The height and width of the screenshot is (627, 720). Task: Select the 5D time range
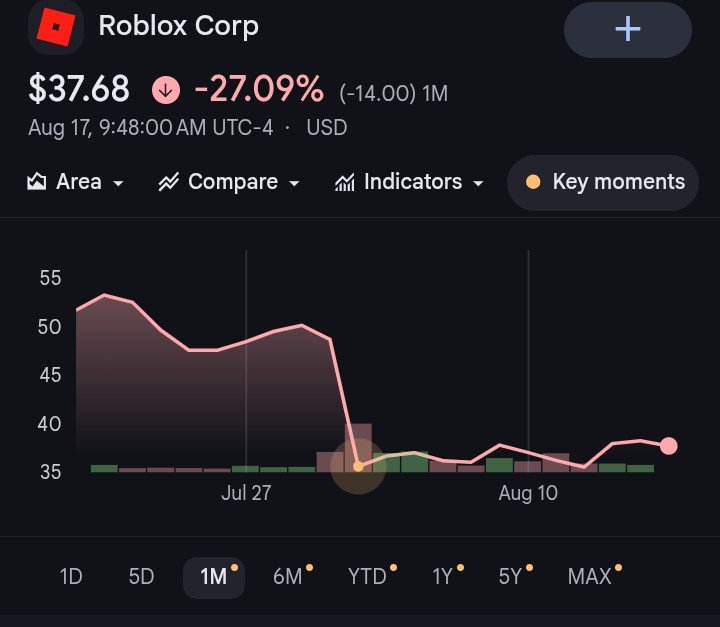(x=141, y=576)
